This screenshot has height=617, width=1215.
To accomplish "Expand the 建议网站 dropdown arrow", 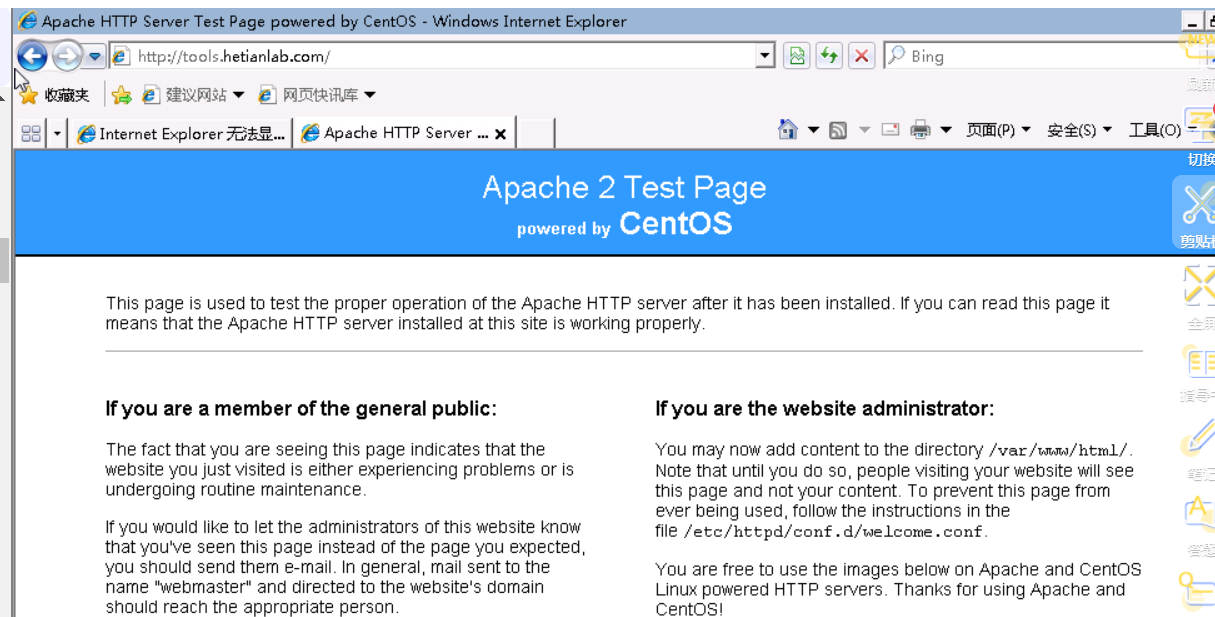I will 238,95.
